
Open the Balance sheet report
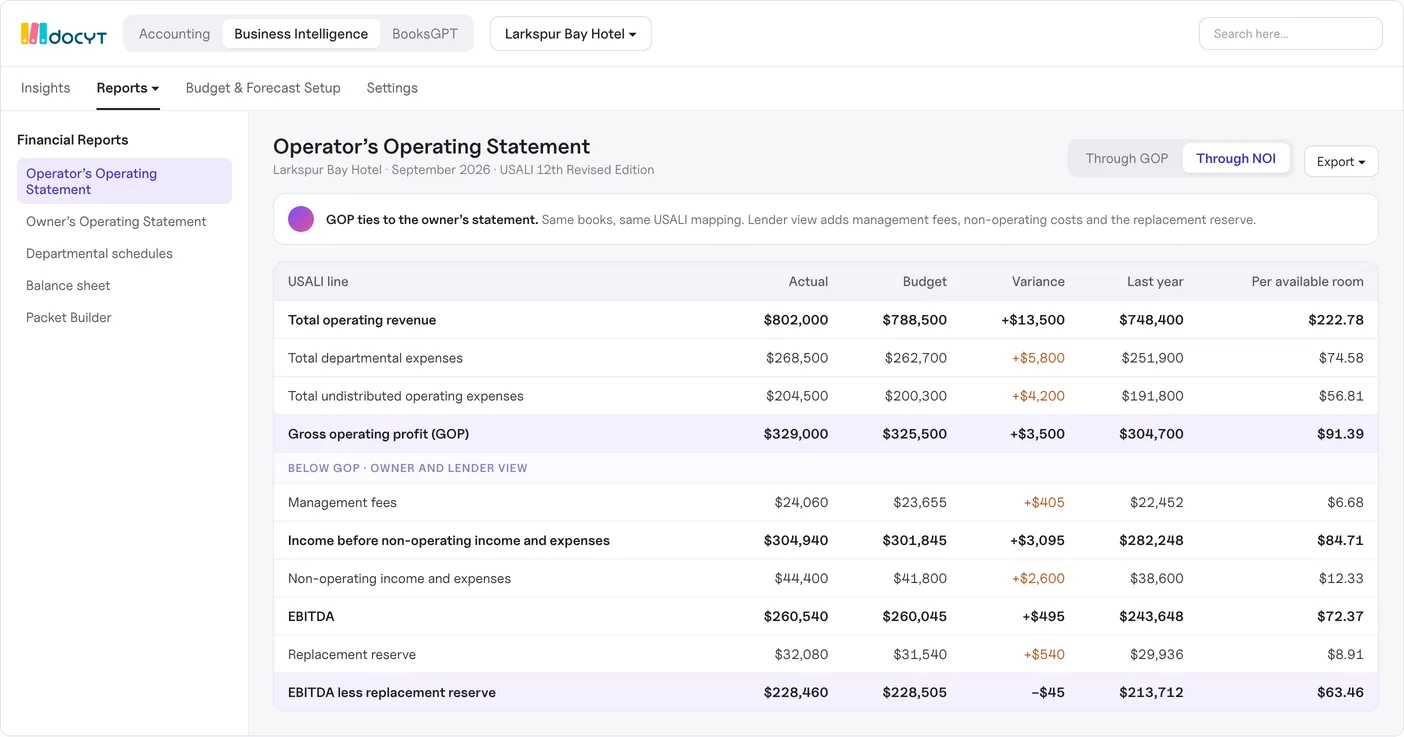(68, 286)
